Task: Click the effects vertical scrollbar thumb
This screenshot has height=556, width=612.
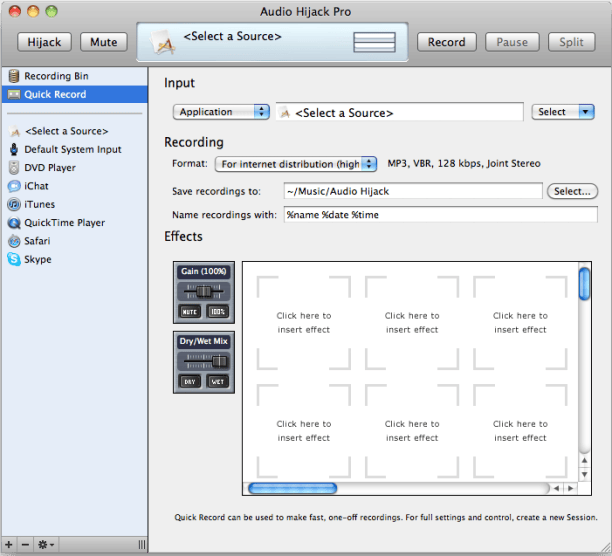Action: coord(584,284)
